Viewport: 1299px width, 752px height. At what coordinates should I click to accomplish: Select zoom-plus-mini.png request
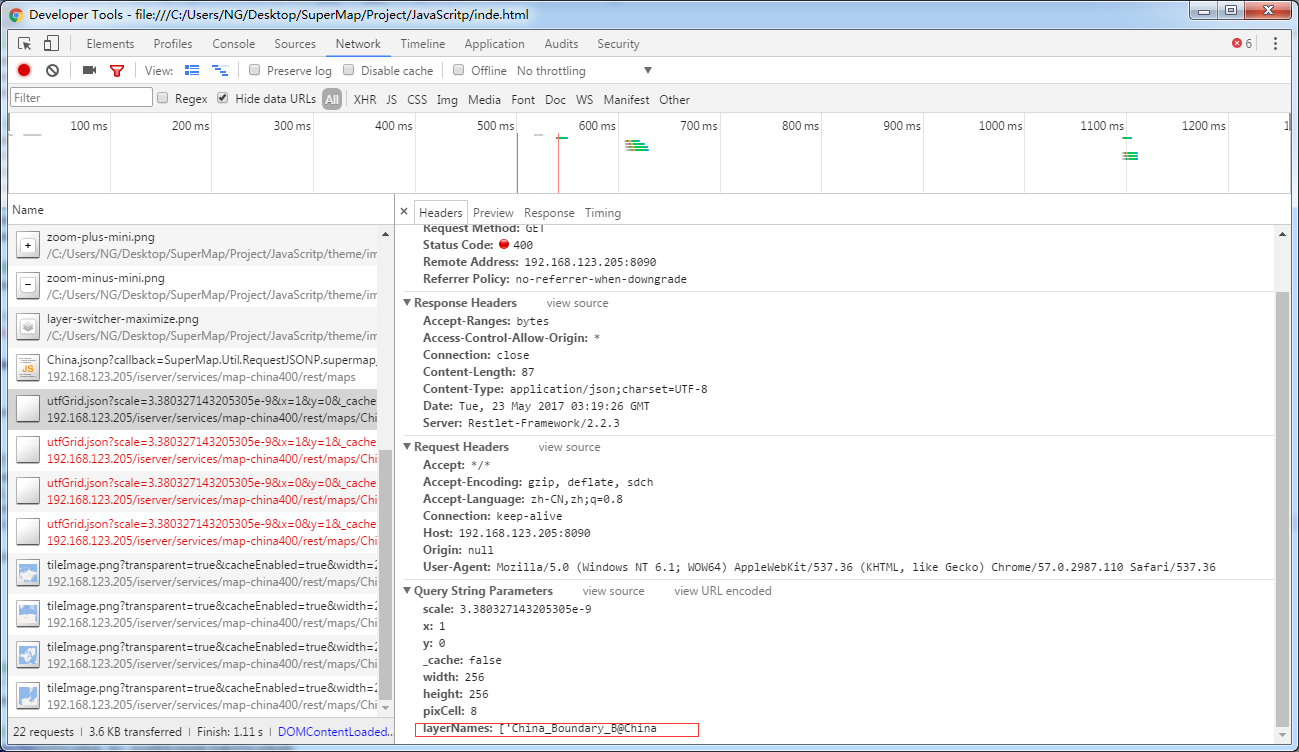193,245
